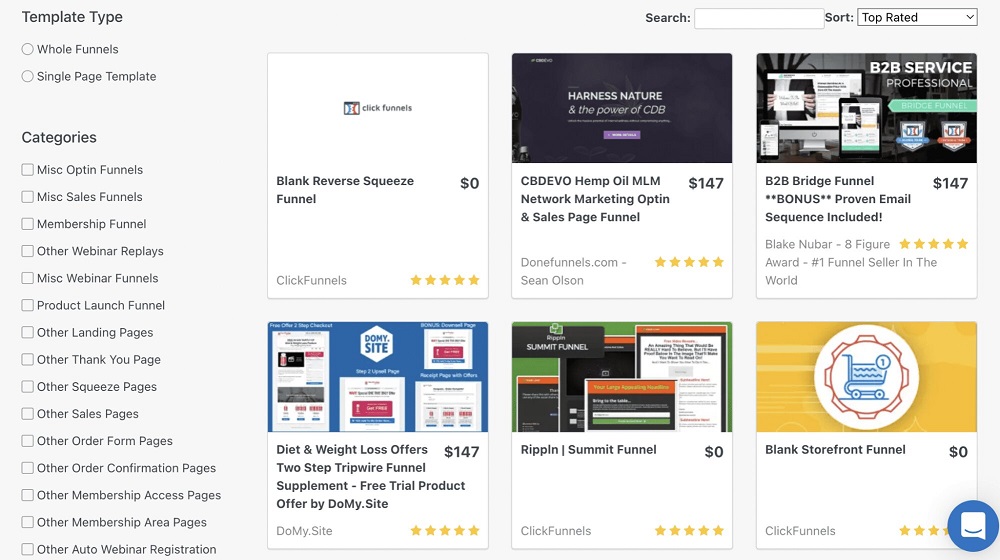Click ClickFunnels author on Rippln Summit card
Viewport: 1000px width, 560px height.
pyautogui.click(x=555, y=531)
